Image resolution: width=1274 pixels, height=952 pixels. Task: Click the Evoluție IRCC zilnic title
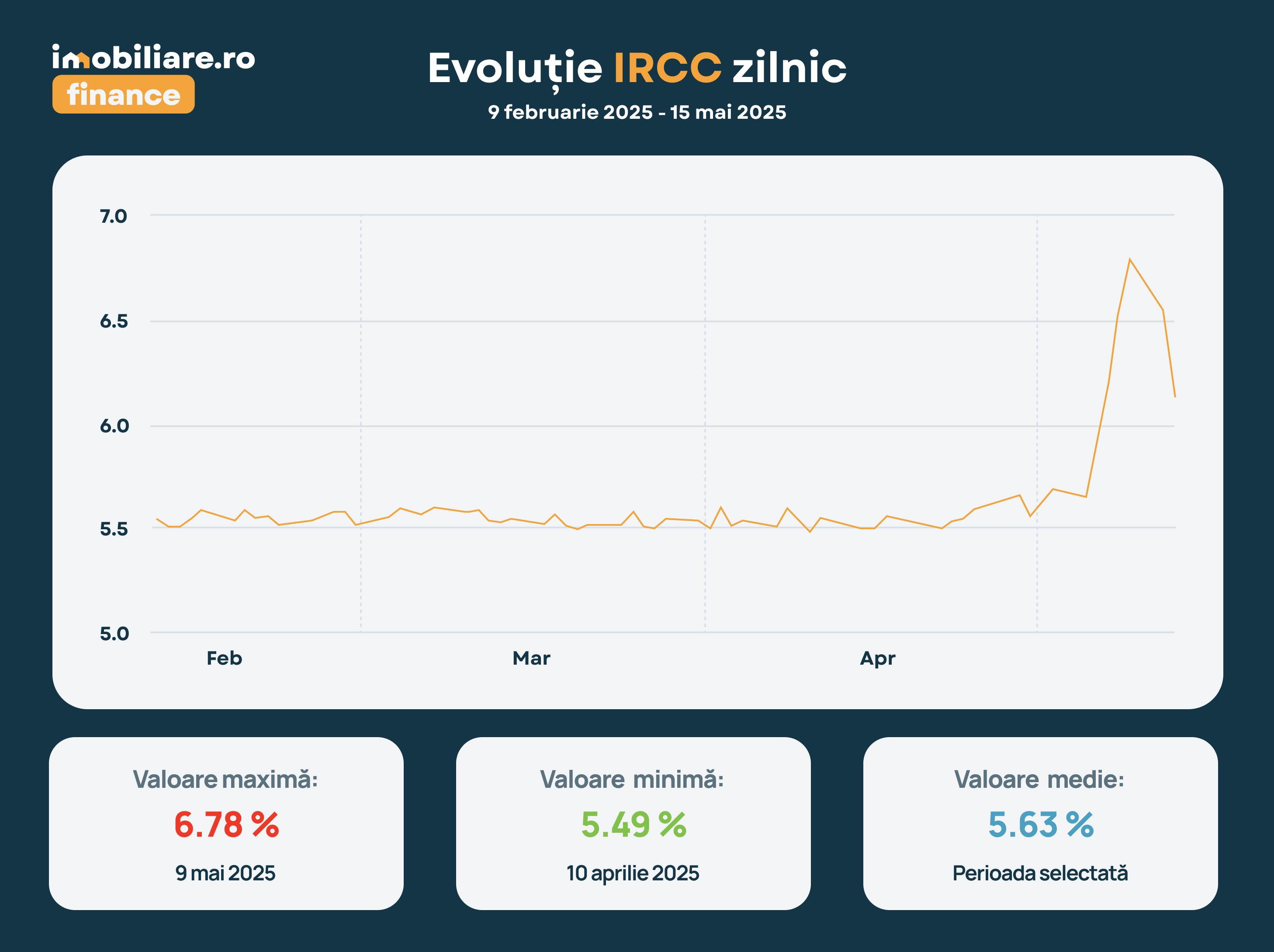[x=637, y=69]
